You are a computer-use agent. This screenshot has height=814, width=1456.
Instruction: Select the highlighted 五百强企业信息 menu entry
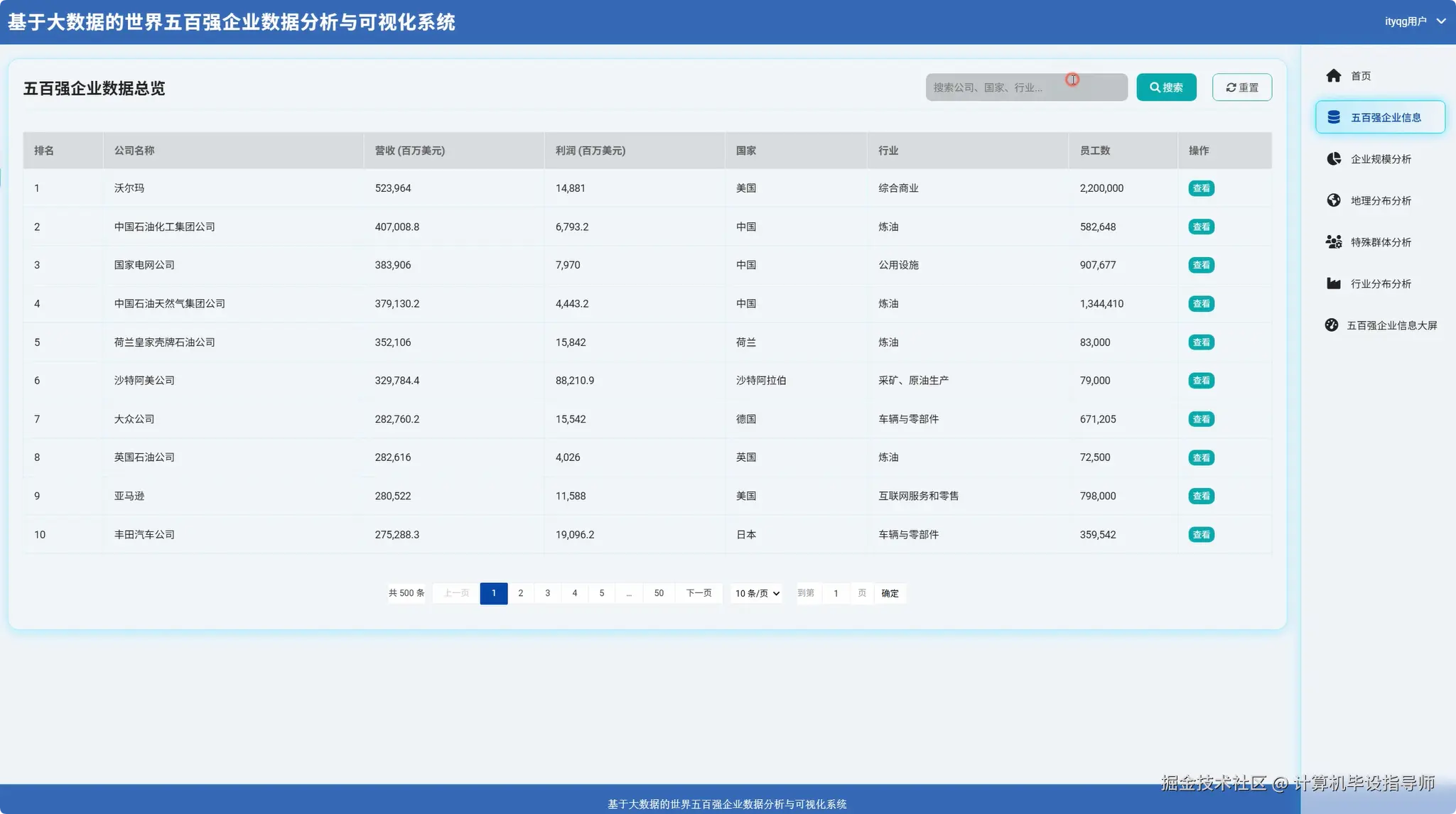pos(1385,116)
